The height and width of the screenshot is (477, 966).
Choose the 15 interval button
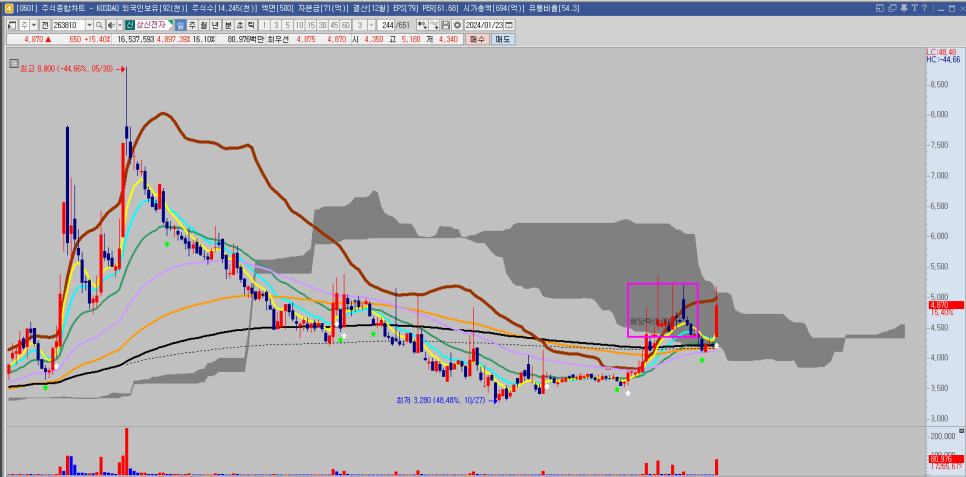pos(311,25)
